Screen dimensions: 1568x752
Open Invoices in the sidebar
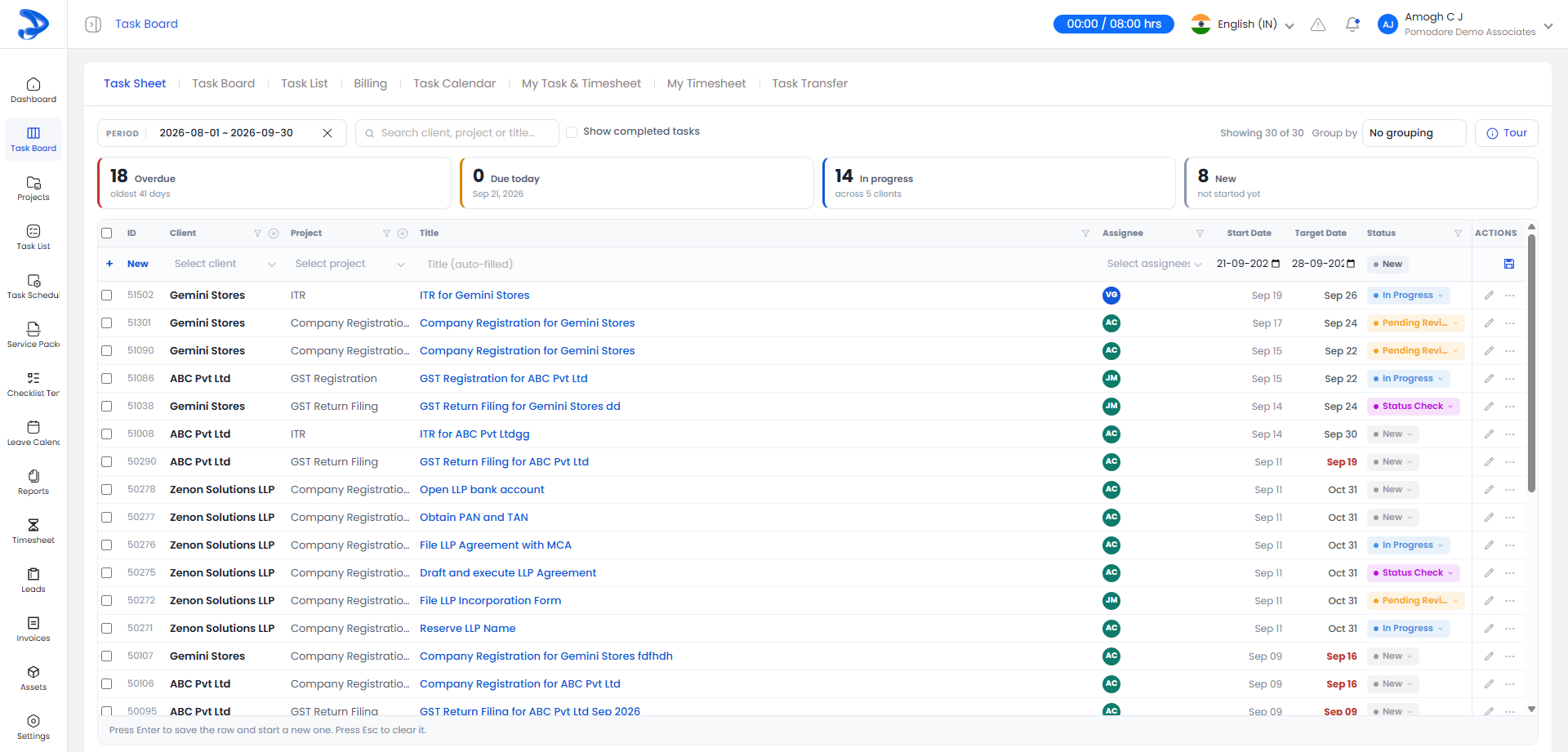tap(33, 629)
